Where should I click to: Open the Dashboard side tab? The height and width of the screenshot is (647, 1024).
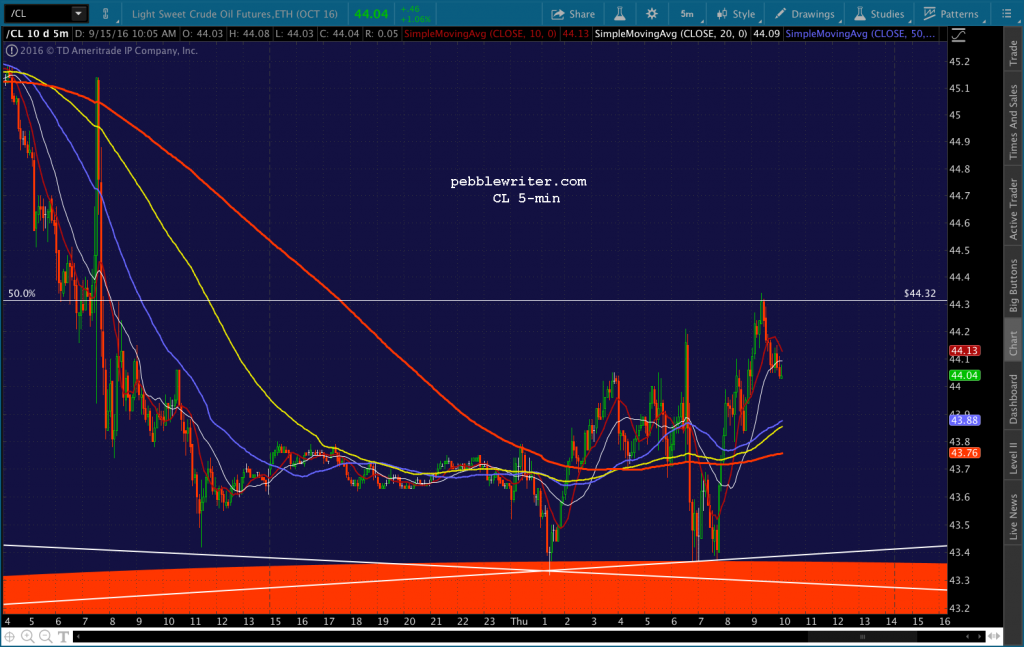pyautogui.click(x=1013, y=398)
